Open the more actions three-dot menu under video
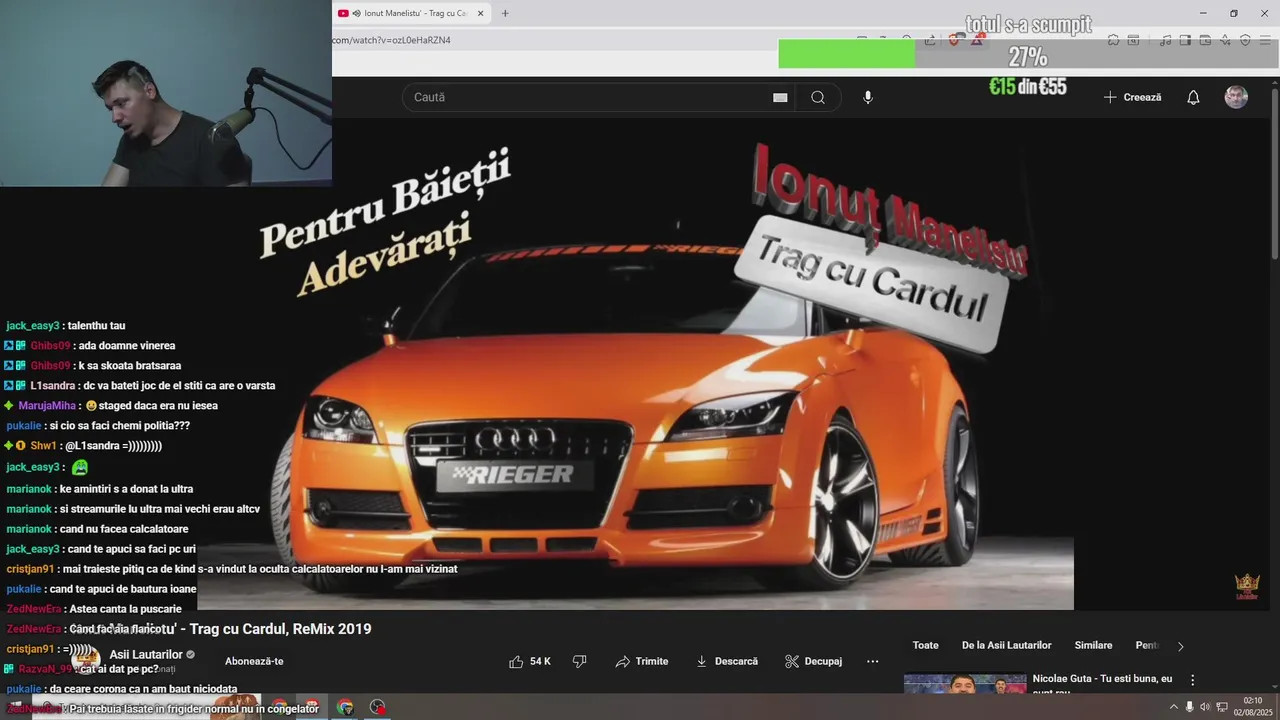The height and width of the screenshot is (720, 1280). pos(872,661)
